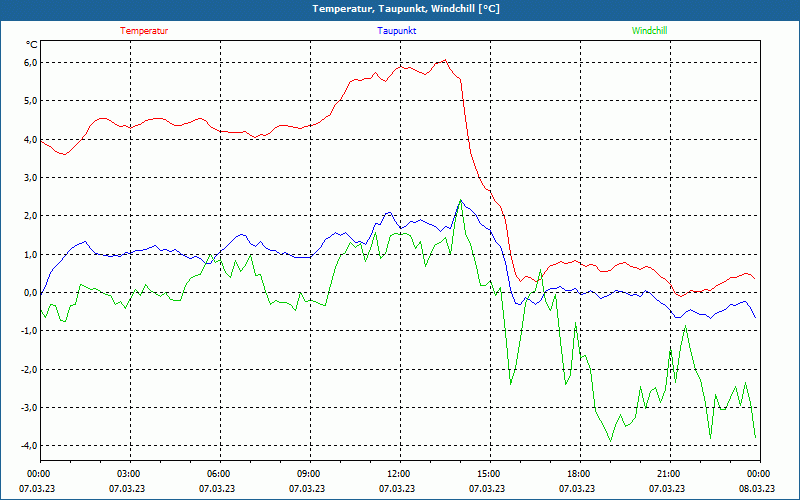Screen dimensions: 800x500
Task: Click the '09:00' time axis label
Action: (x=308, y=474)
